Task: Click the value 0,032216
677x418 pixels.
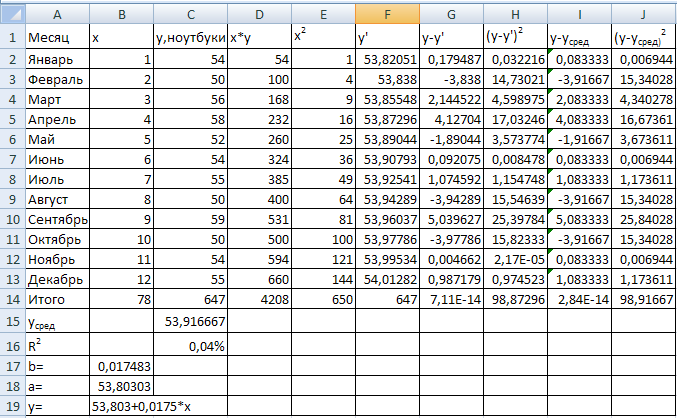Action: coord(515,59)
